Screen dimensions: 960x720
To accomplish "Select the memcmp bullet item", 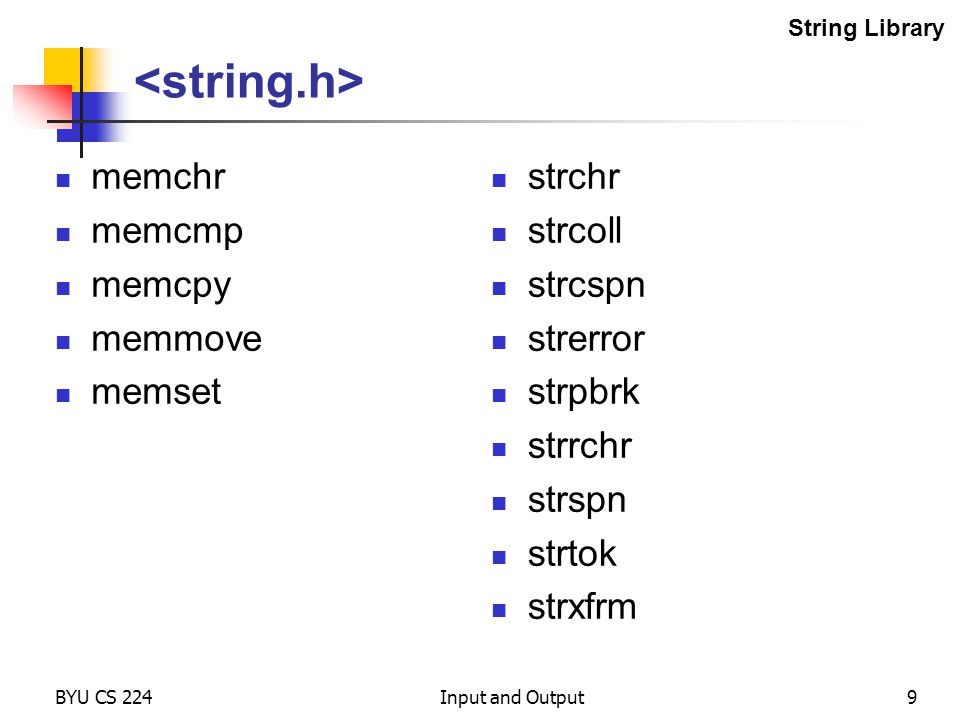I will click(167, 233).
